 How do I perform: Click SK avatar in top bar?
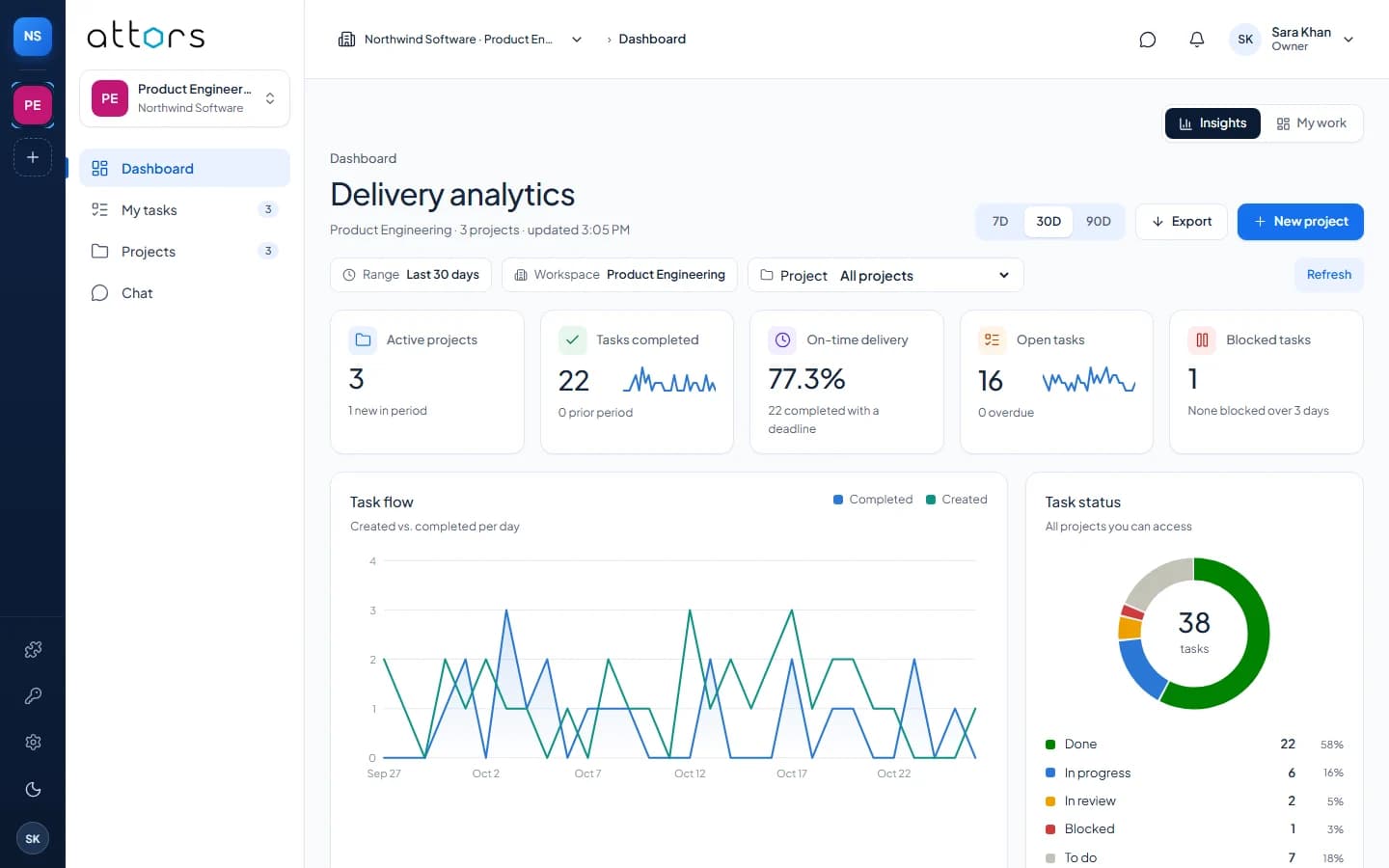[1245, 40]
